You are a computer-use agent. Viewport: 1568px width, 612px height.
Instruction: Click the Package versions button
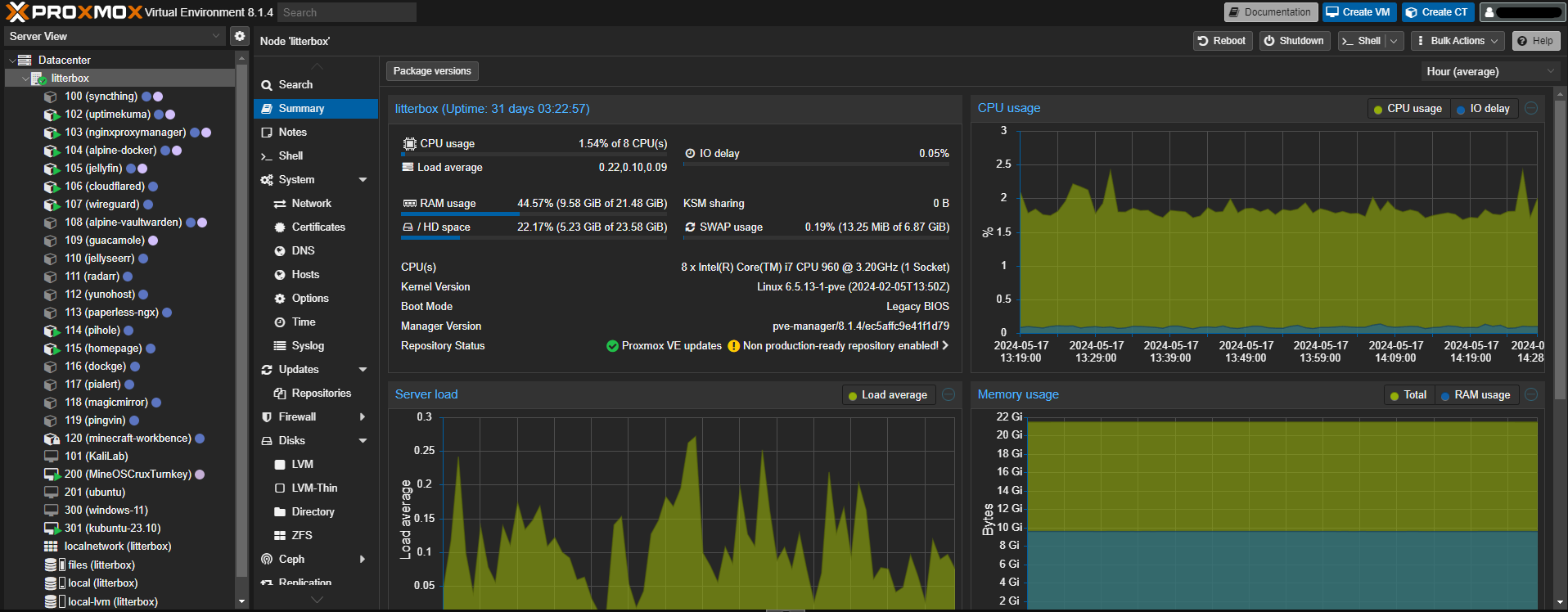(432, 71)
